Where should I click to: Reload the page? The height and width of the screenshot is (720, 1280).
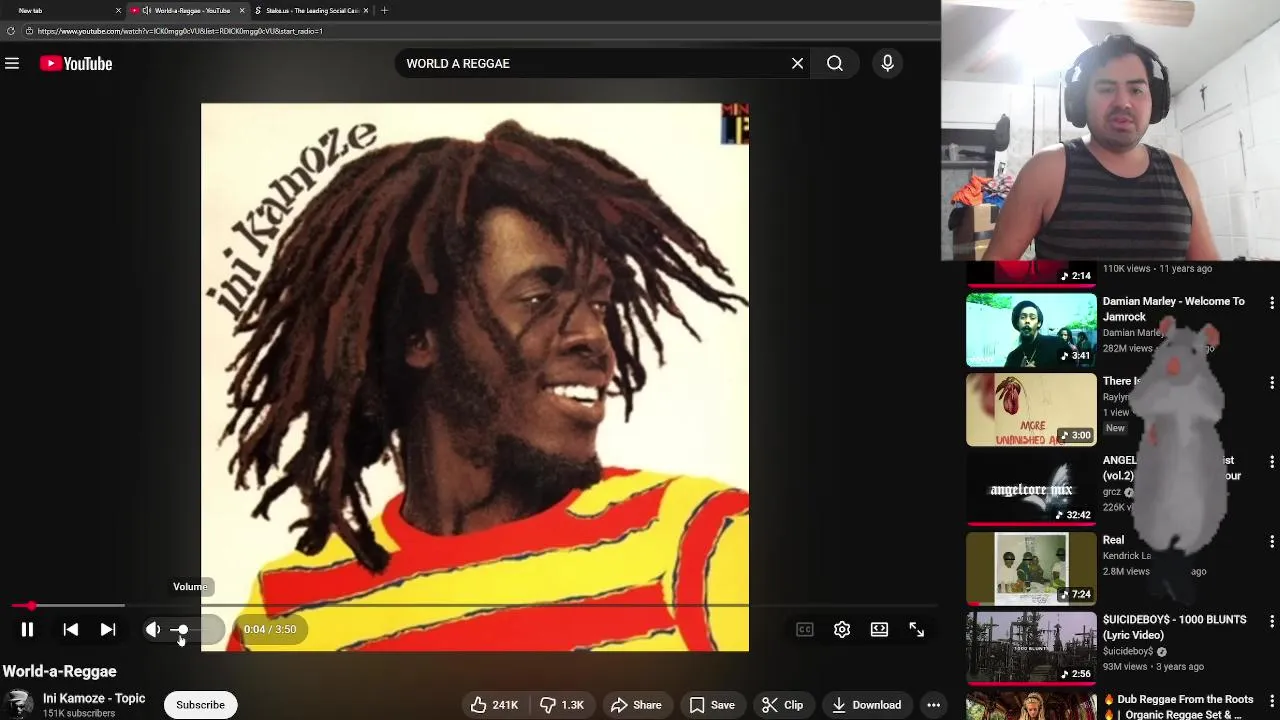pyautogui.click(x=10, y=31)
